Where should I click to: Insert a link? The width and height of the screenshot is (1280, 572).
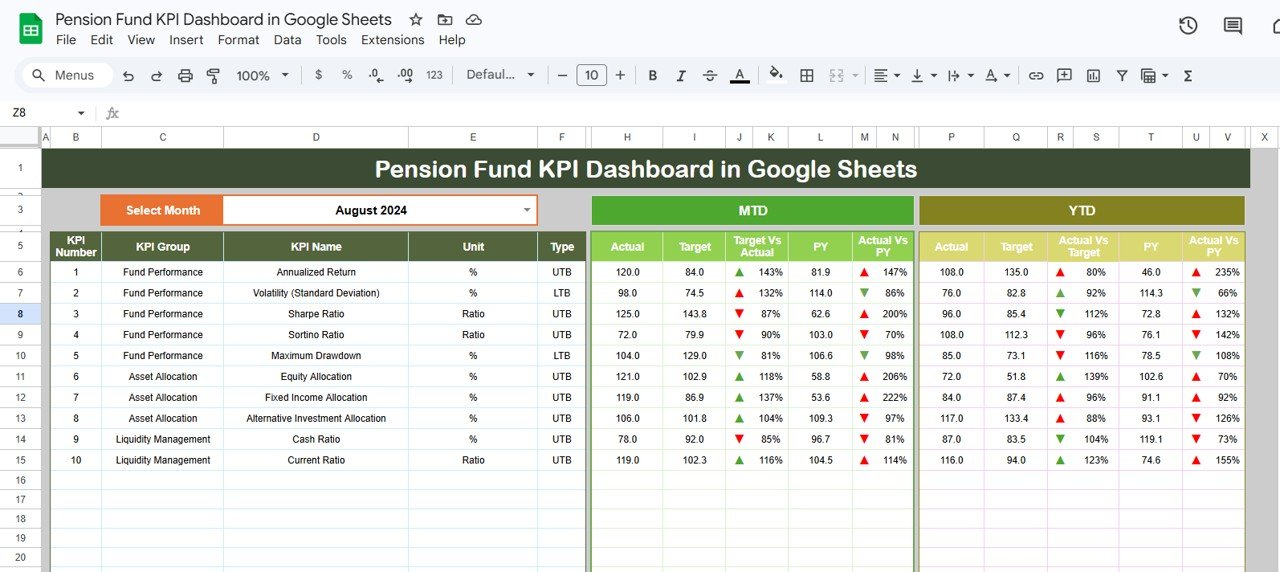1036,75
